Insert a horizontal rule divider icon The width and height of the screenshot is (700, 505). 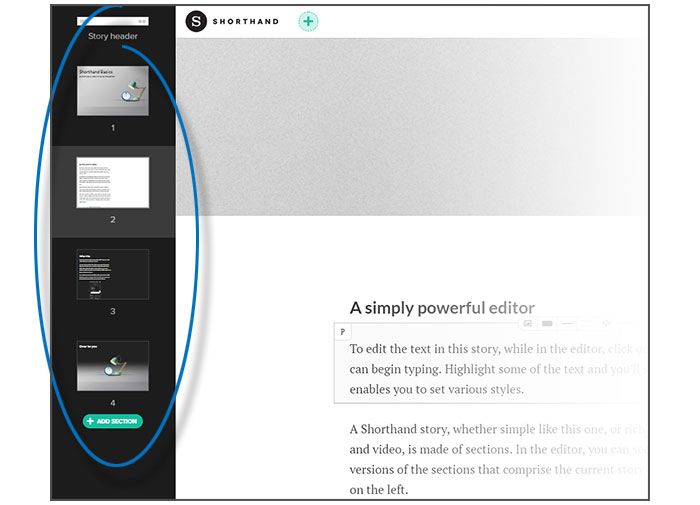tap(567, 323)
